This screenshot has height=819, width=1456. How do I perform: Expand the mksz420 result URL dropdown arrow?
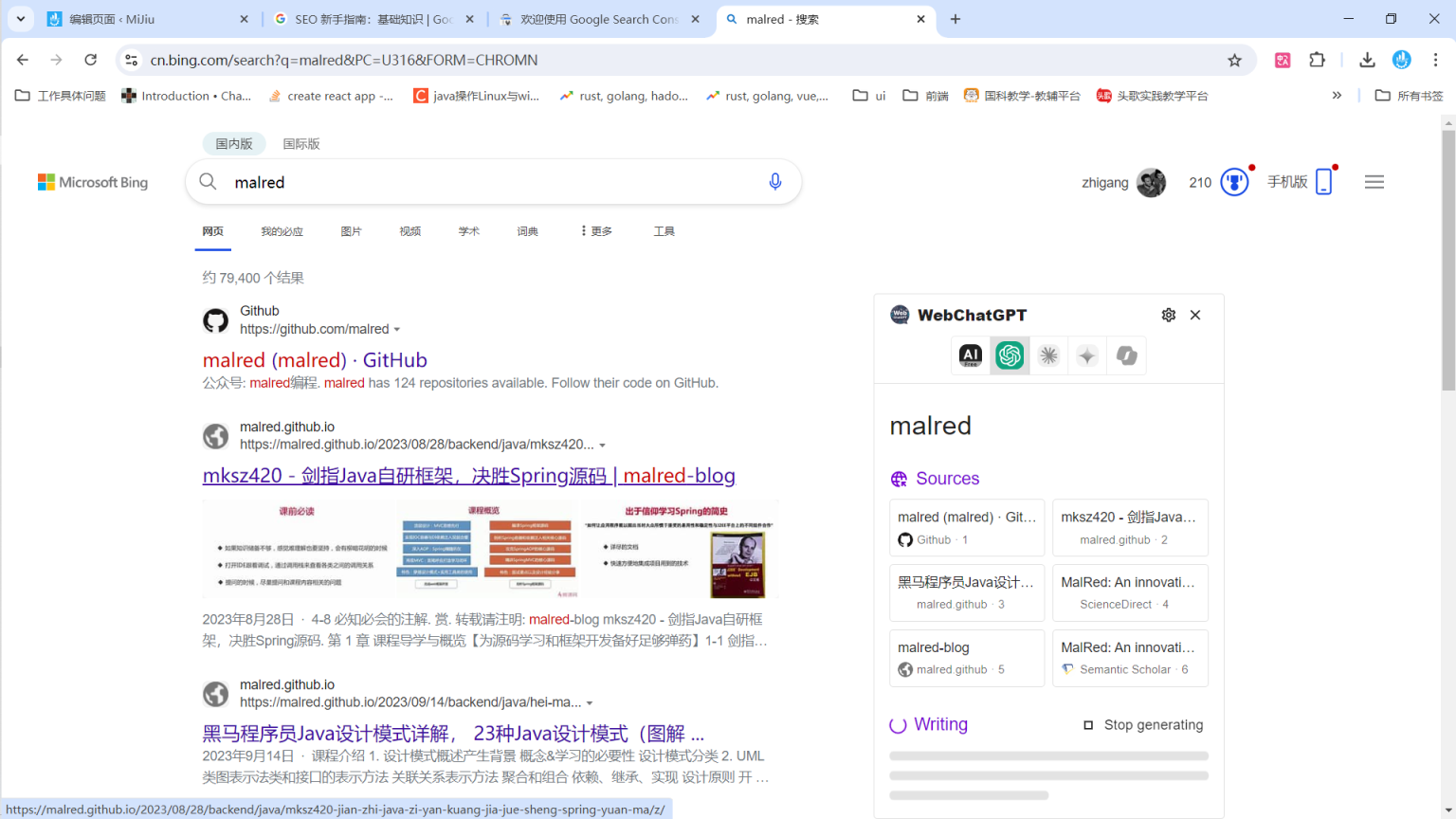[602, 446]
